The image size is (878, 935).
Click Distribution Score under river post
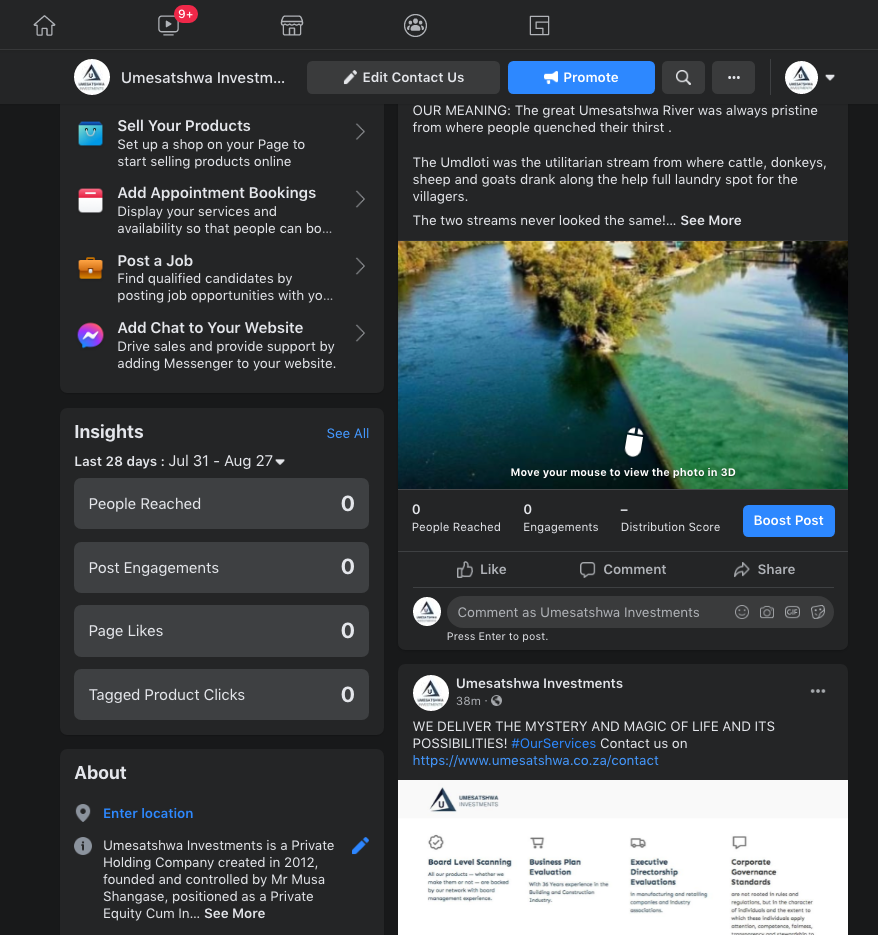[x=670, y=519]
